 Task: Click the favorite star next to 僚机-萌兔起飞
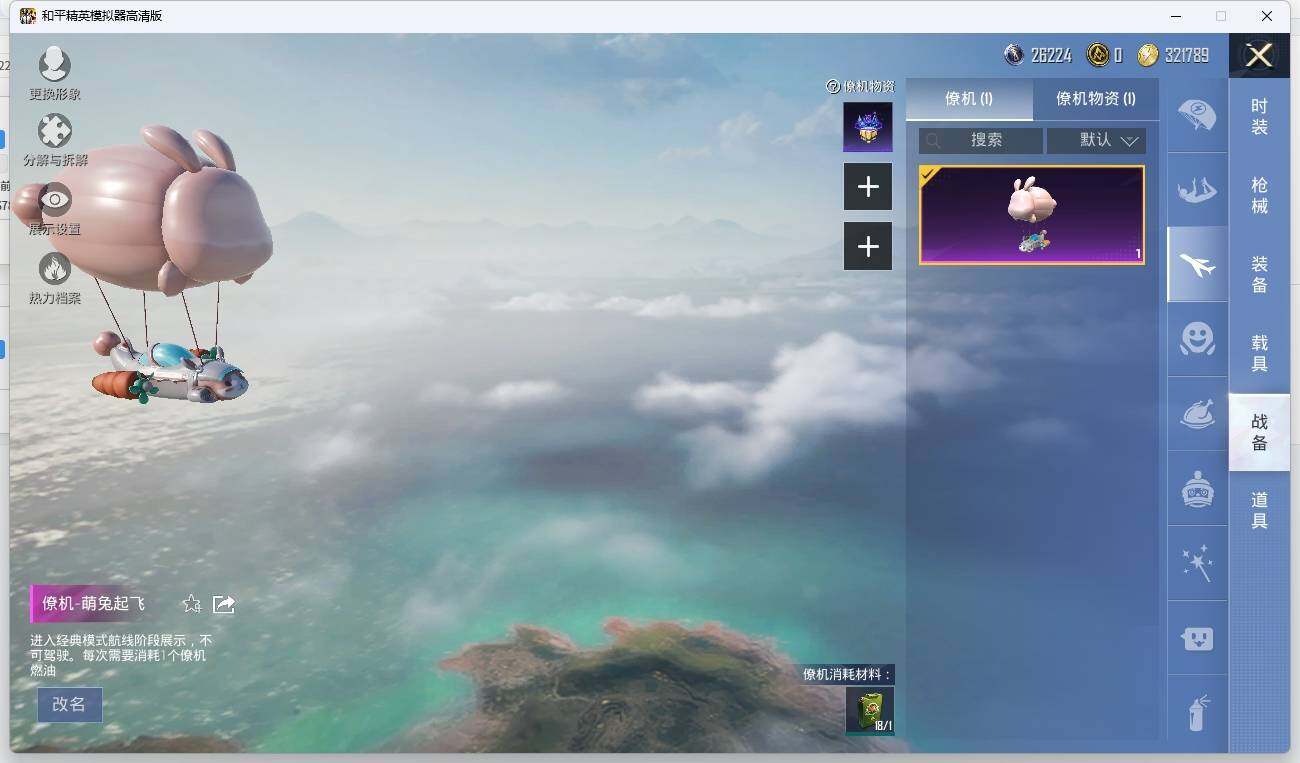point(191,604)
